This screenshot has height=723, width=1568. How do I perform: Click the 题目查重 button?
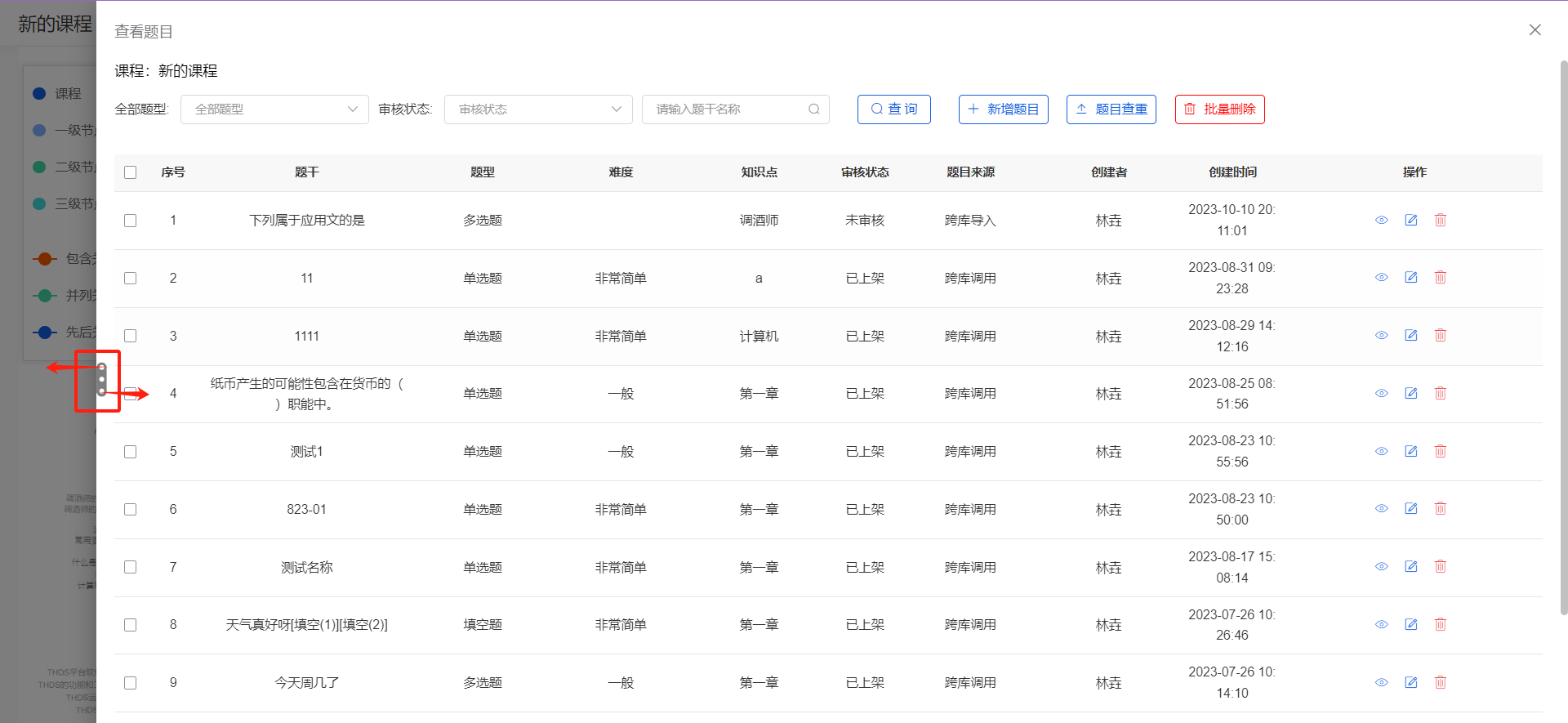[x=1111, y=109]
